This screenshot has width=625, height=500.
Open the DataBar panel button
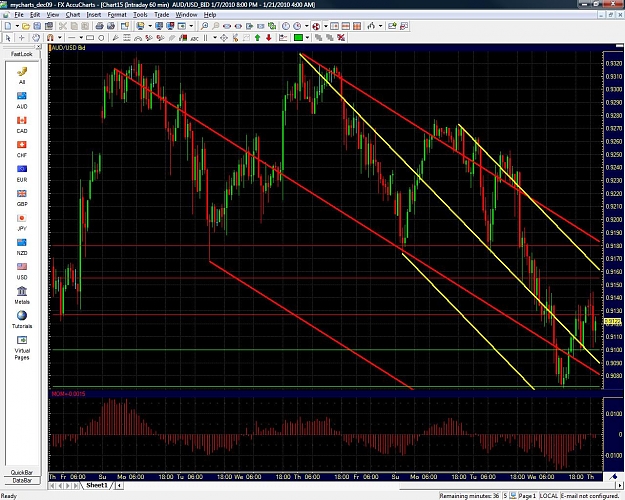coord(22,480)
